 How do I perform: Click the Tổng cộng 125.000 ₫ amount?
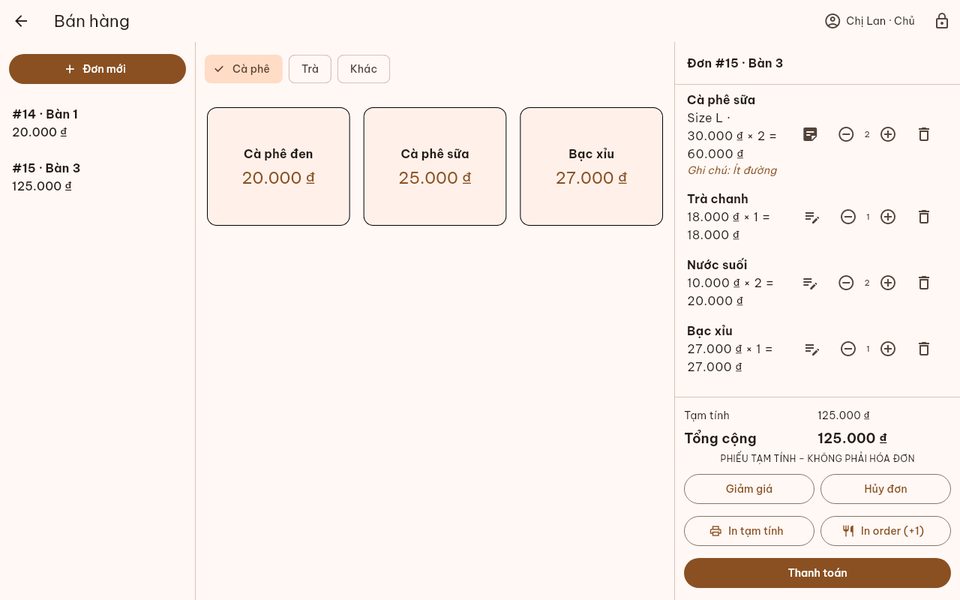click(852, 438)
